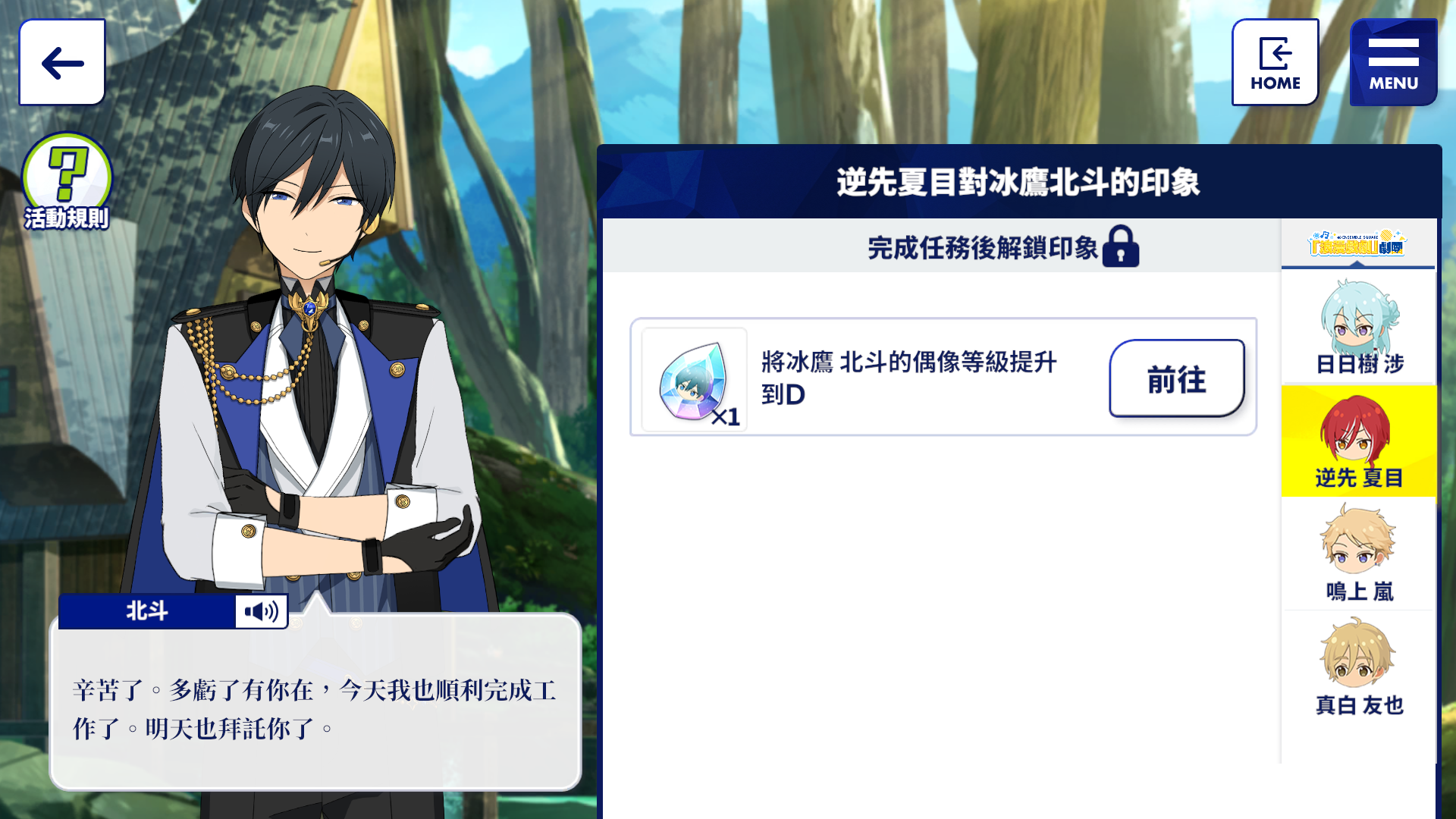Image resolution: width=1456 pixels, height=819 pixels.
Task: Click the 北斗 speaker name label
Action: (147, 611)
